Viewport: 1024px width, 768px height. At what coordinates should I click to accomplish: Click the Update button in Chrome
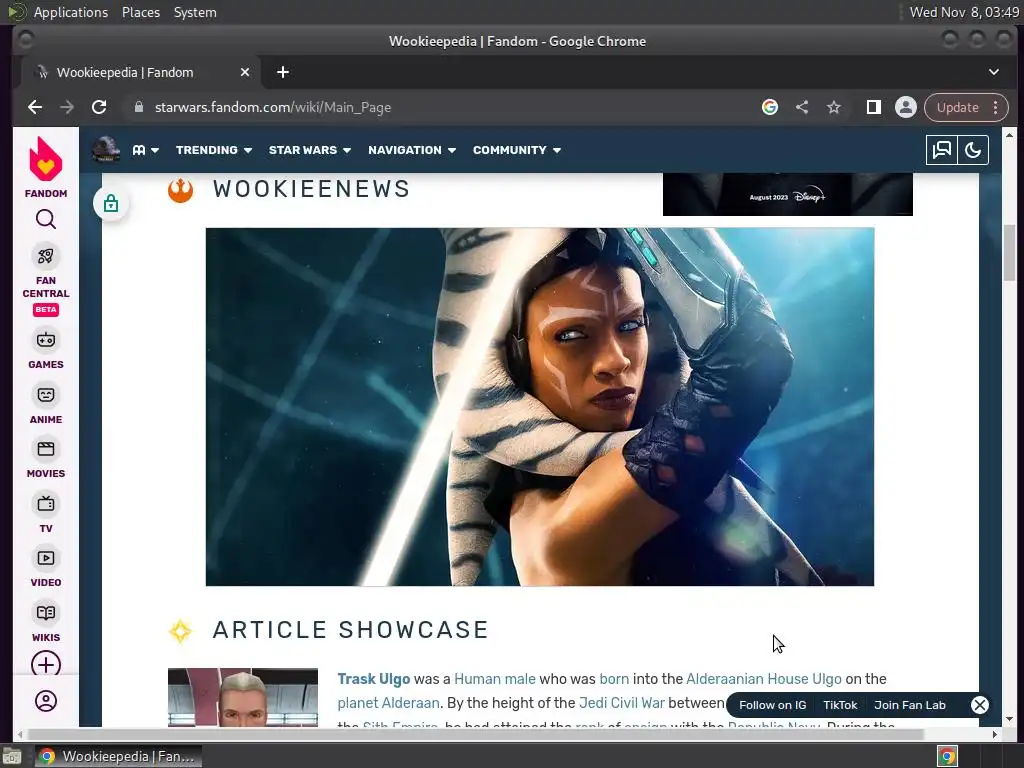(x=957, y=107)
